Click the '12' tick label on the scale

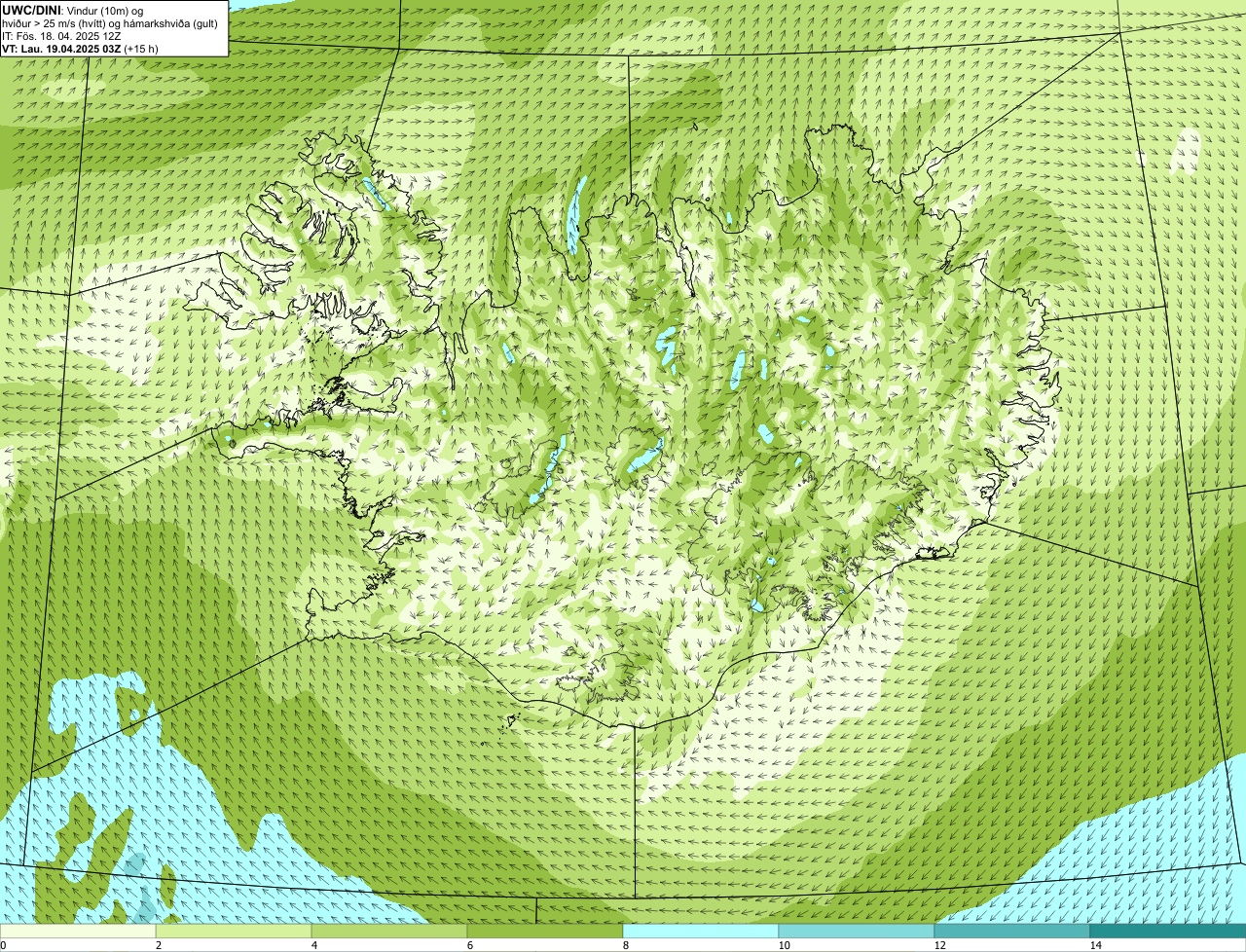939,945
